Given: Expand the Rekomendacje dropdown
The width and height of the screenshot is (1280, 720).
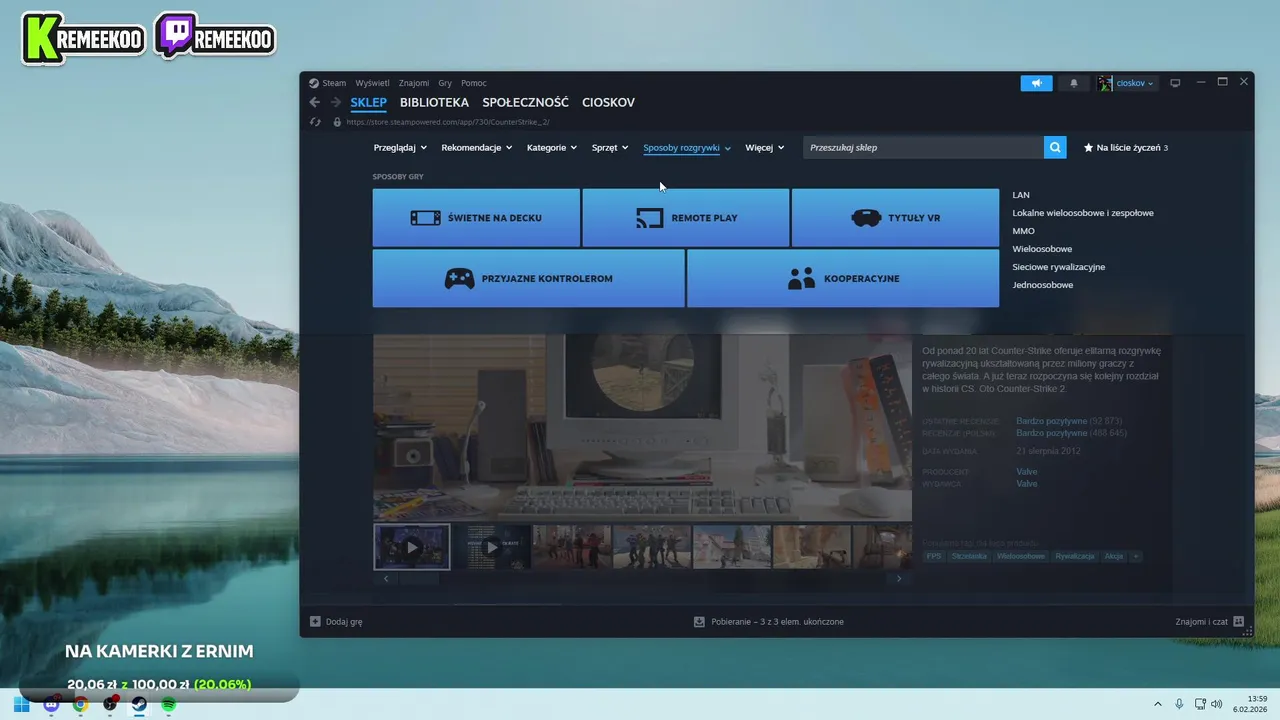Looking at the screenshot, I should pos(477,147).
